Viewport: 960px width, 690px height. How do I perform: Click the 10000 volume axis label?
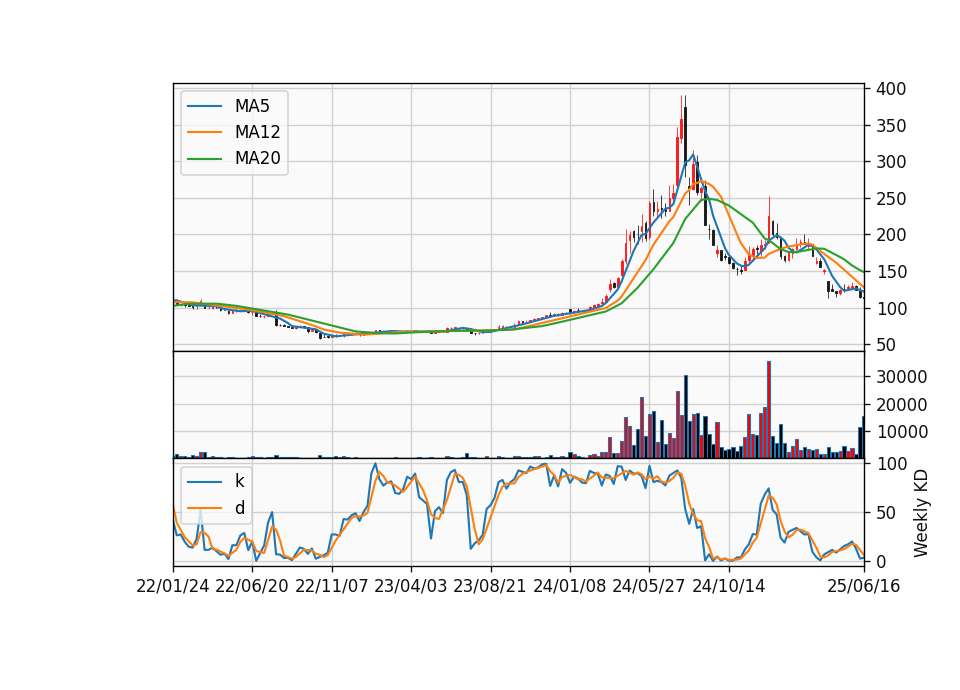click(x=901, y=432)
